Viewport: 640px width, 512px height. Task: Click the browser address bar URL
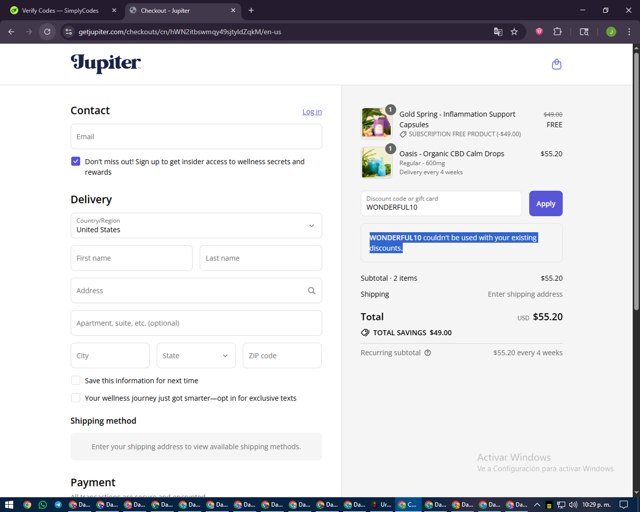tap(180, 32)
